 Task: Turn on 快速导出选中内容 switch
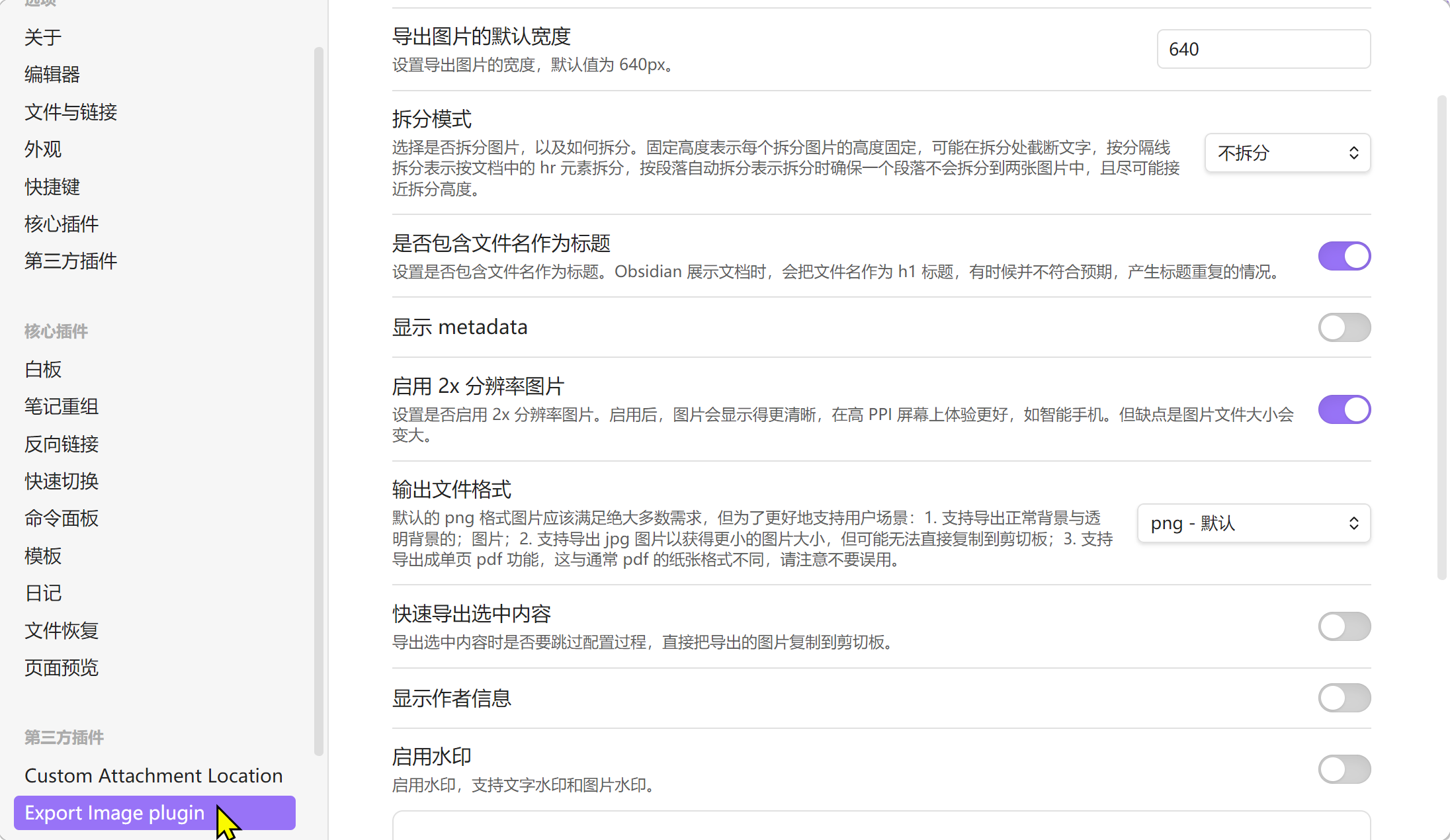(x=1344, y=626)
